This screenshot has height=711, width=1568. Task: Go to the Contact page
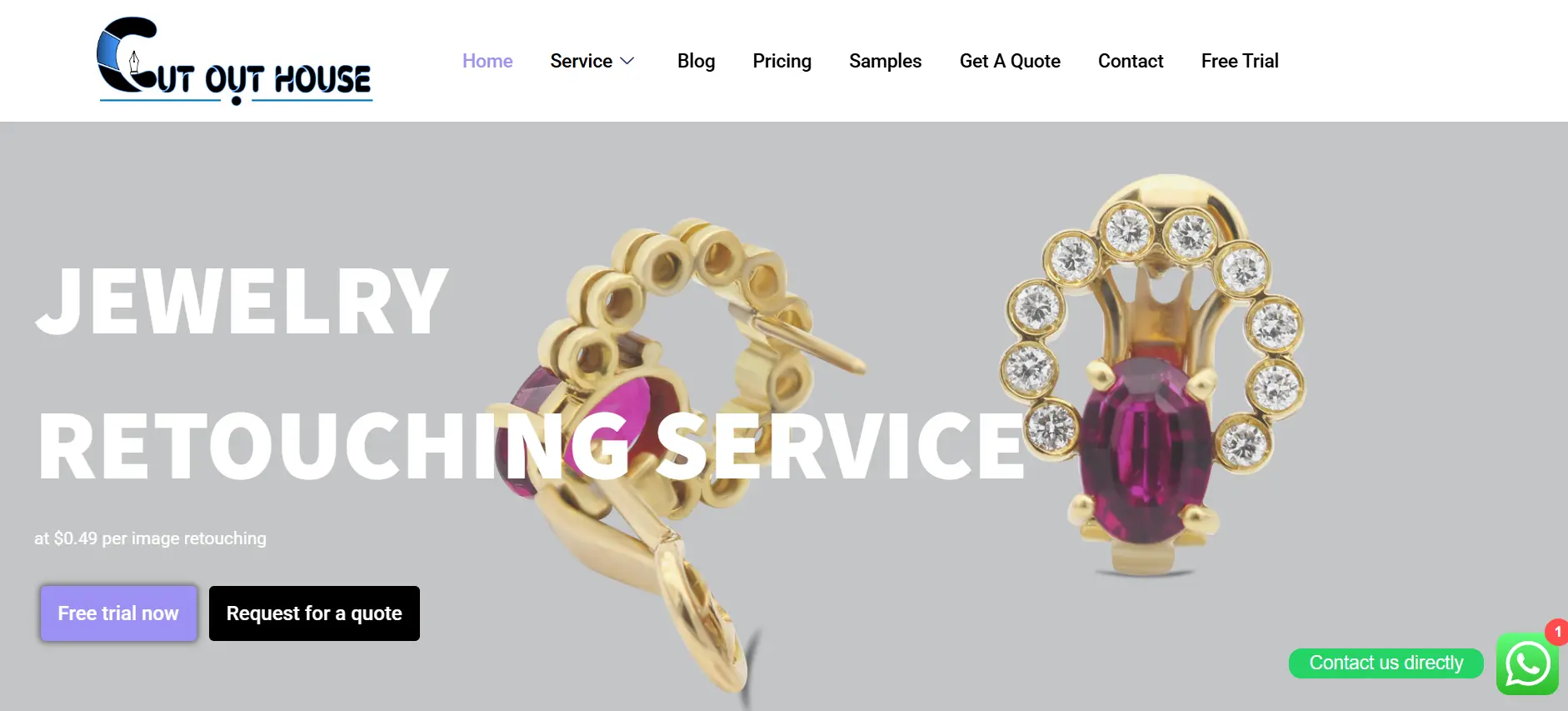click(x=1131, y=61)
